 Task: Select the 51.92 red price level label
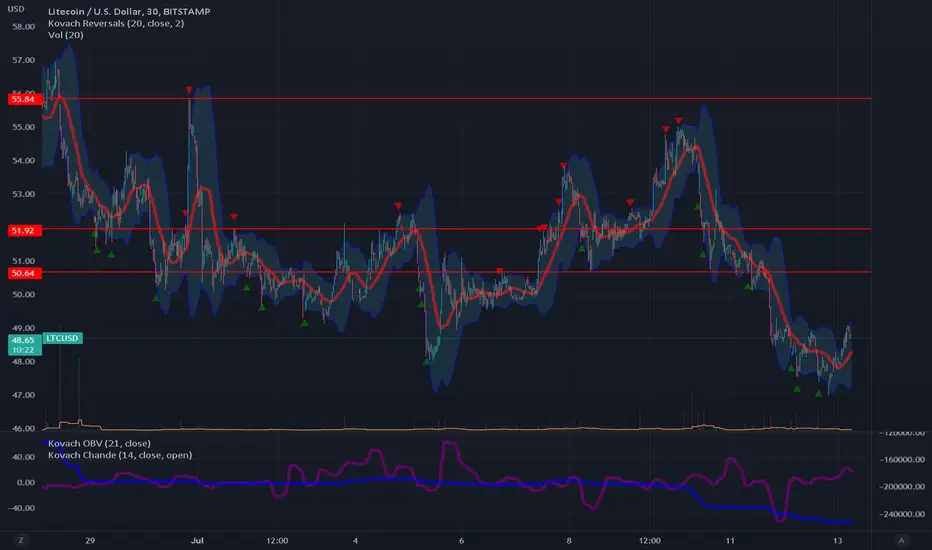pos(24,231)
